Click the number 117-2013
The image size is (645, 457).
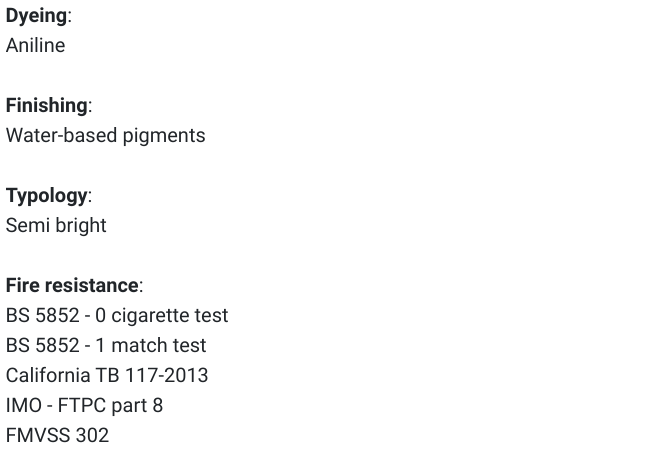click(x=167, y=376)
